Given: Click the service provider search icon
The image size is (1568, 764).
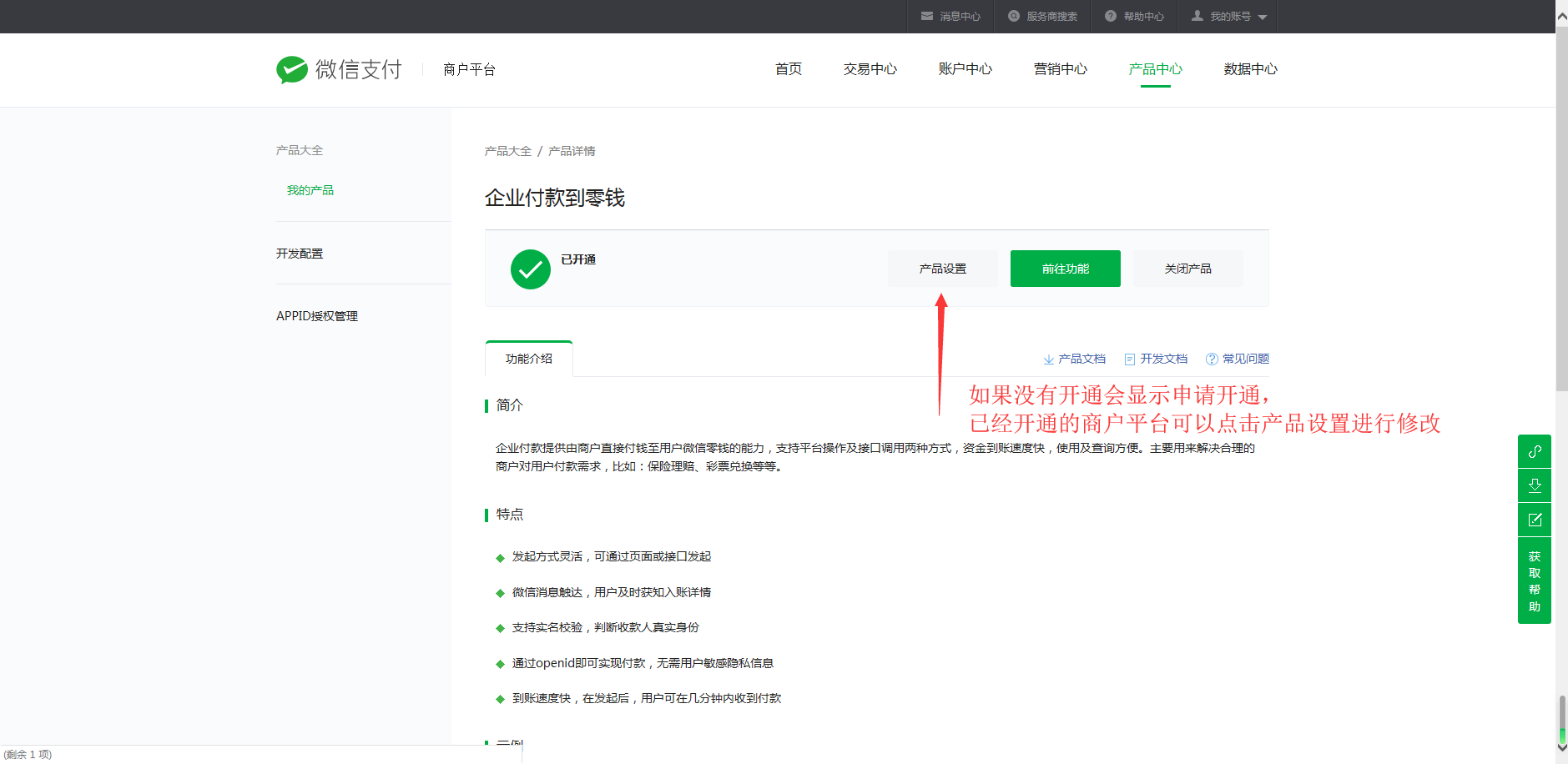Looking at the screenshot, I should 1013,16.
